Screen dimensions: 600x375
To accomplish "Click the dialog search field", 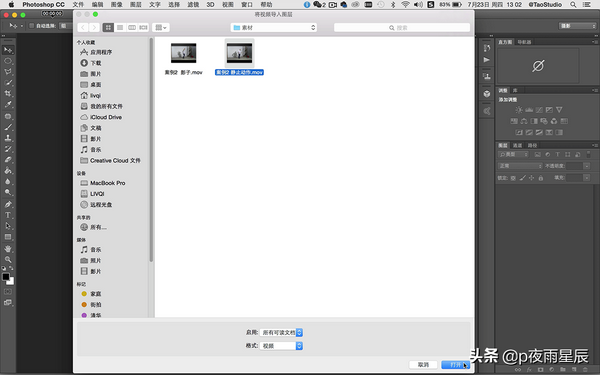I will pos(402,28).
